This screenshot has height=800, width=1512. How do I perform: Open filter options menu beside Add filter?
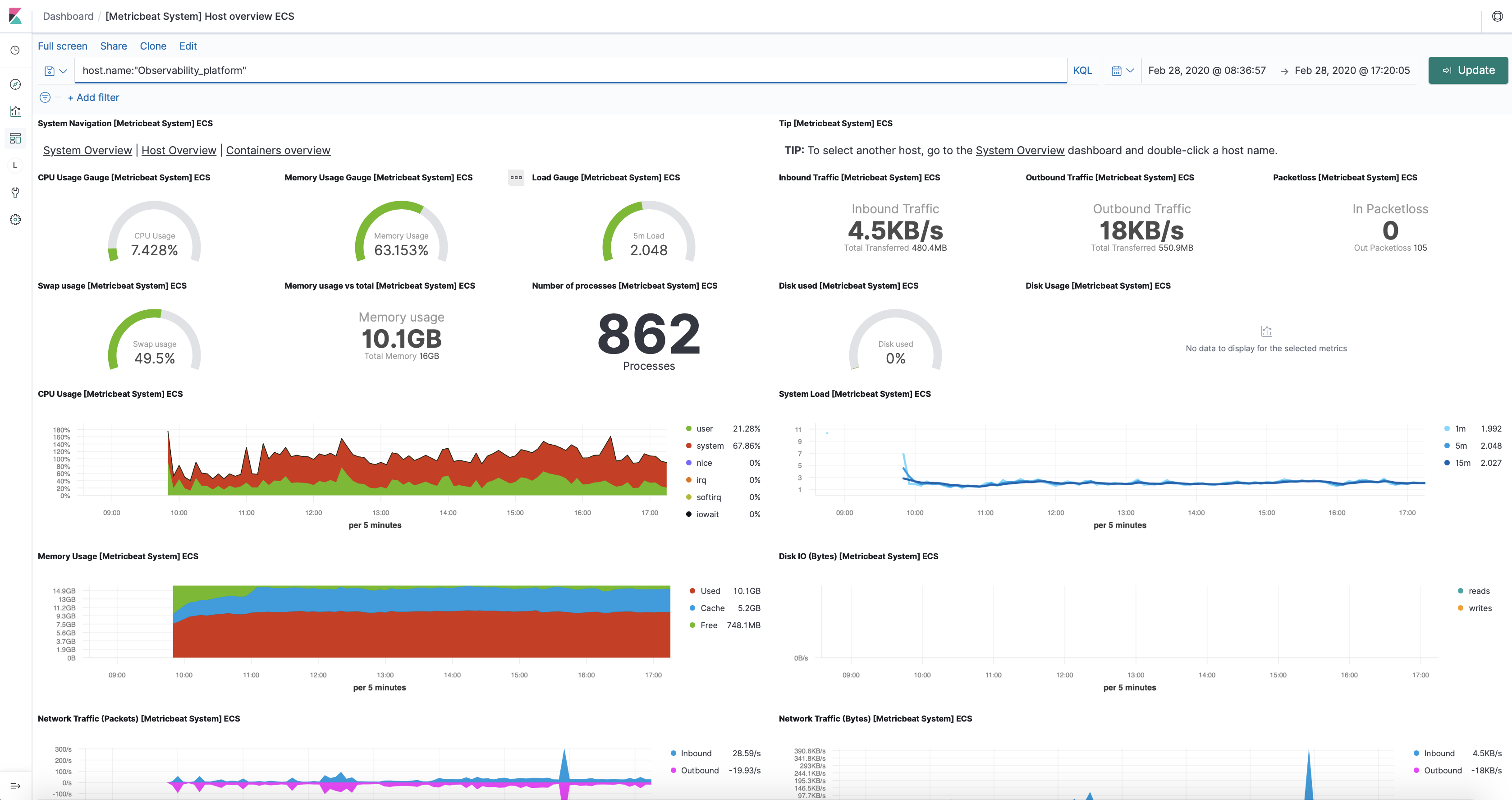[x=45, y=97]
